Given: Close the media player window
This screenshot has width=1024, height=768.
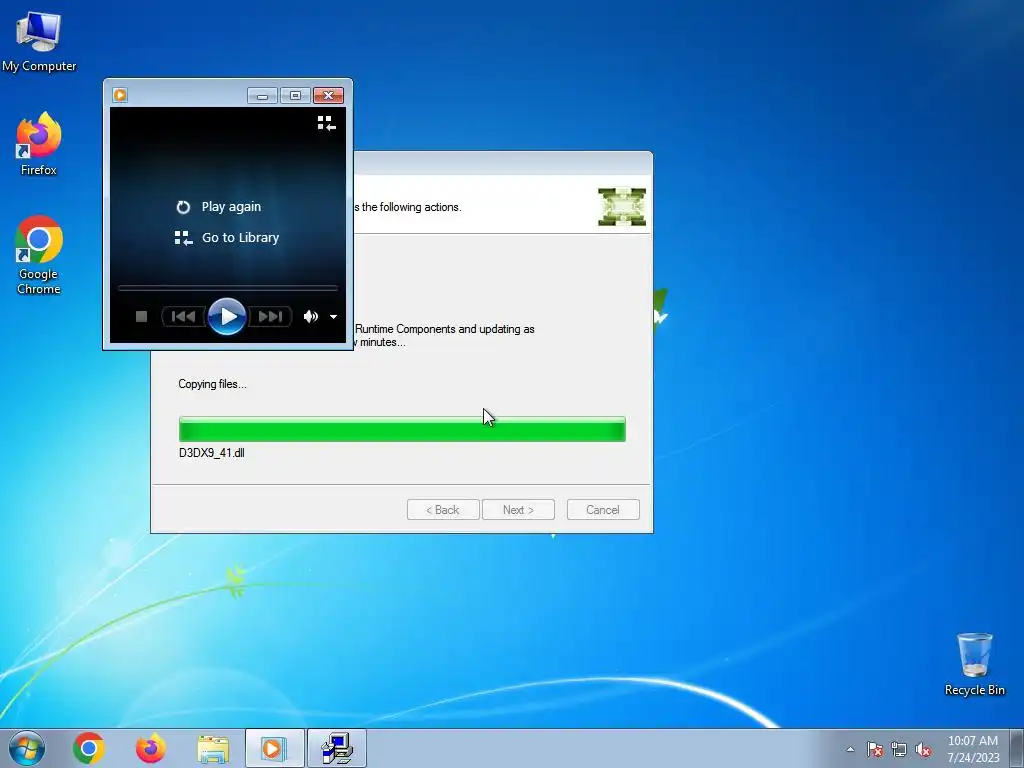Looking at the screenshot, I should tap(328, 96).
